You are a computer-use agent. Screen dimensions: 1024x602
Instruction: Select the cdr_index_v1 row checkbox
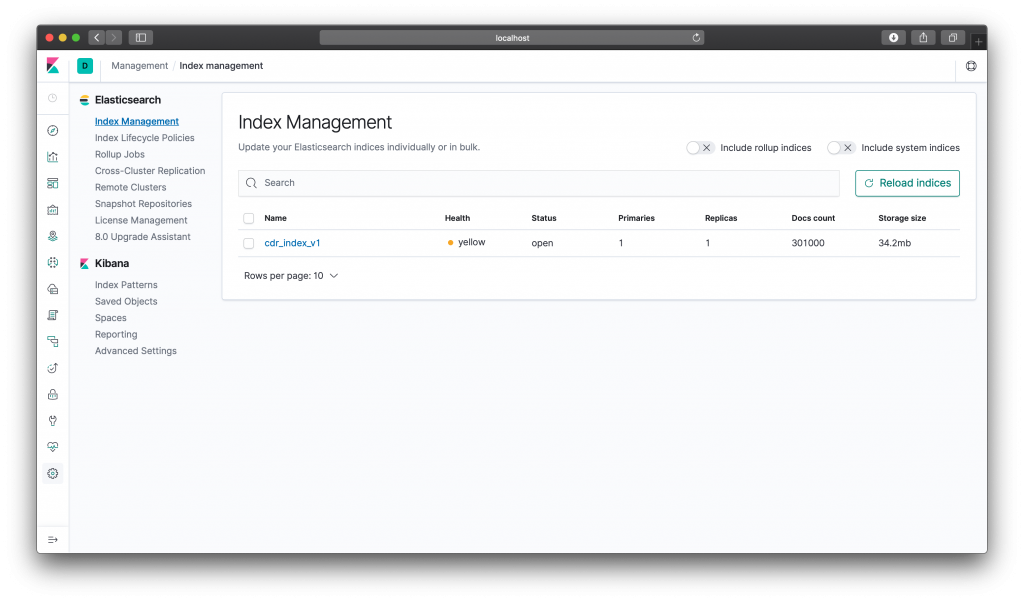249,243
